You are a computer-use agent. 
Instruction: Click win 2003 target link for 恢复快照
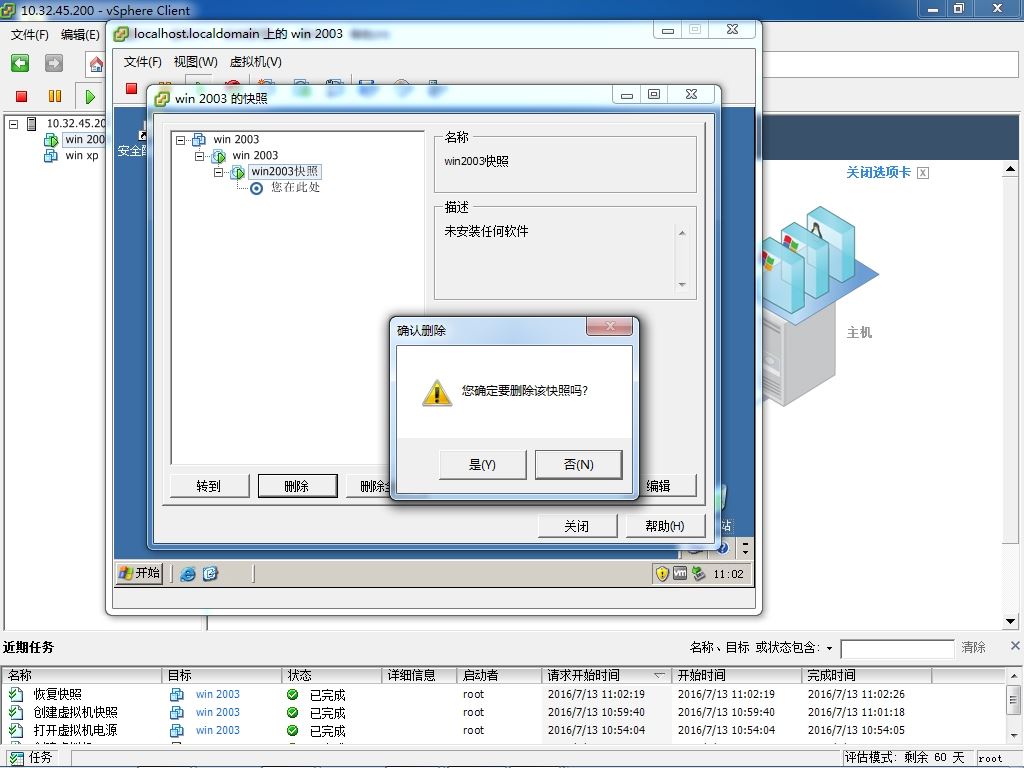point(217,694)
